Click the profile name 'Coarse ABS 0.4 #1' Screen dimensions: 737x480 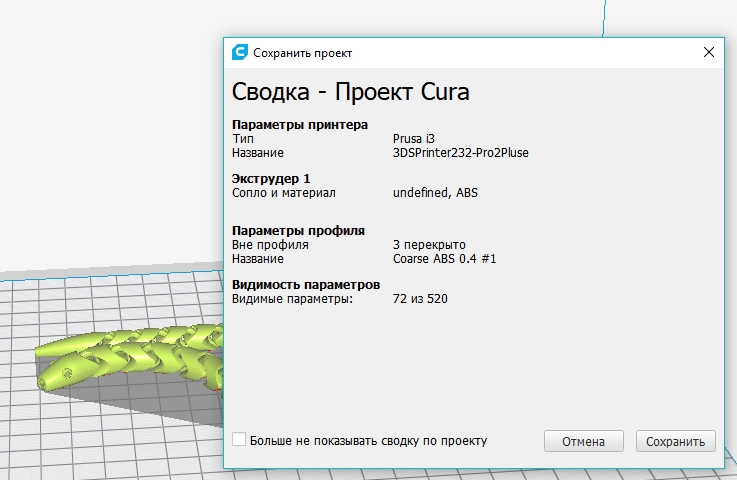click(x=445, y=259)
